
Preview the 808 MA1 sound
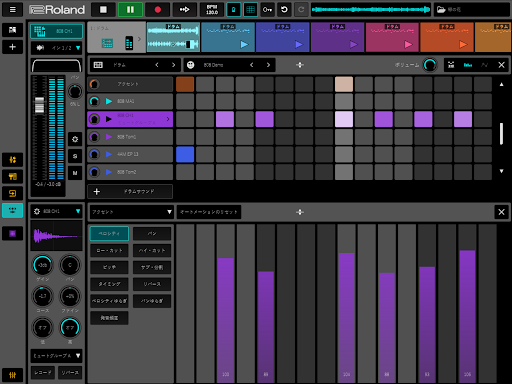tap(109, 101)
